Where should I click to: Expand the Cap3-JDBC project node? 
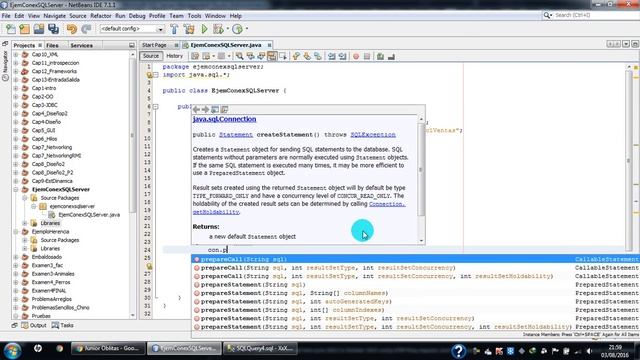tap(16, 105)
